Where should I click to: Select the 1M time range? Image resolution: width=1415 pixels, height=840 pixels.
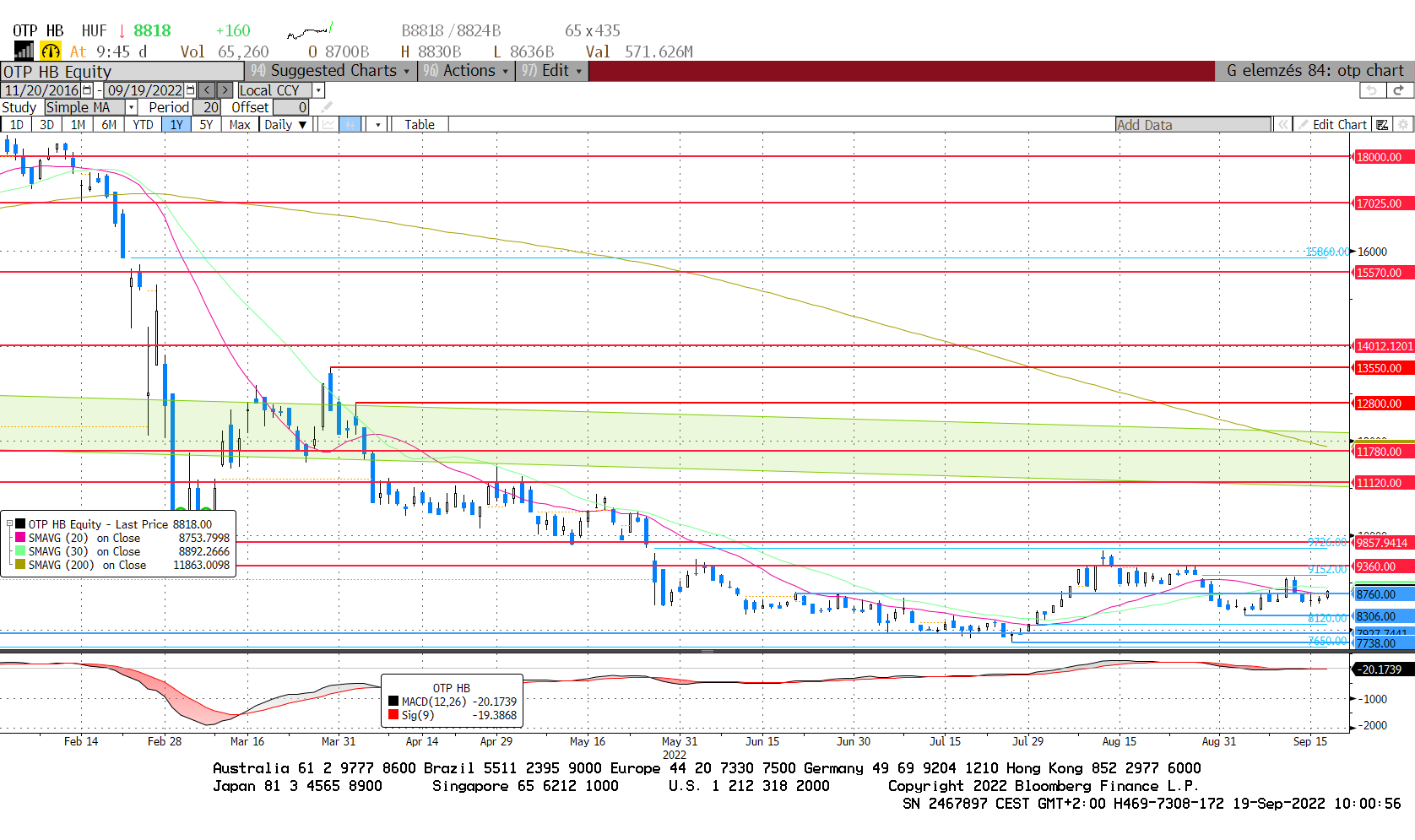[x=78, y=124]
